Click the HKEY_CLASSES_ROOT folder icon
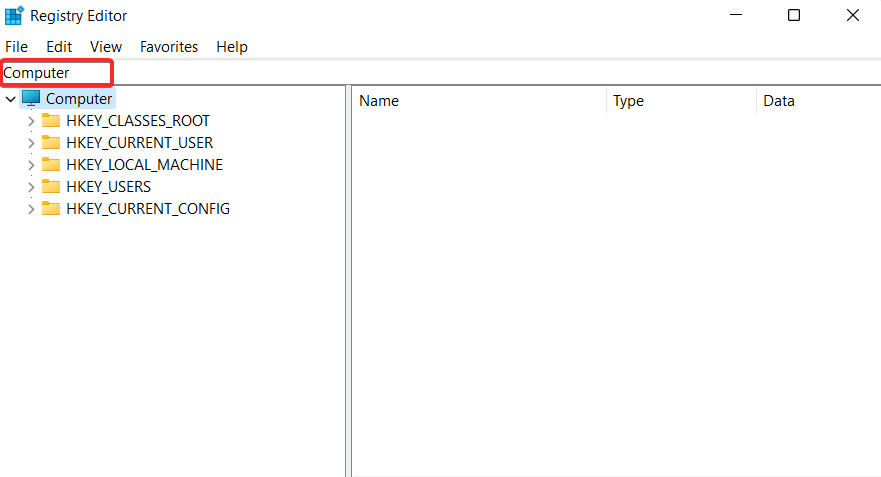This screenshot has width=881, height=477. tap(51, 121)
